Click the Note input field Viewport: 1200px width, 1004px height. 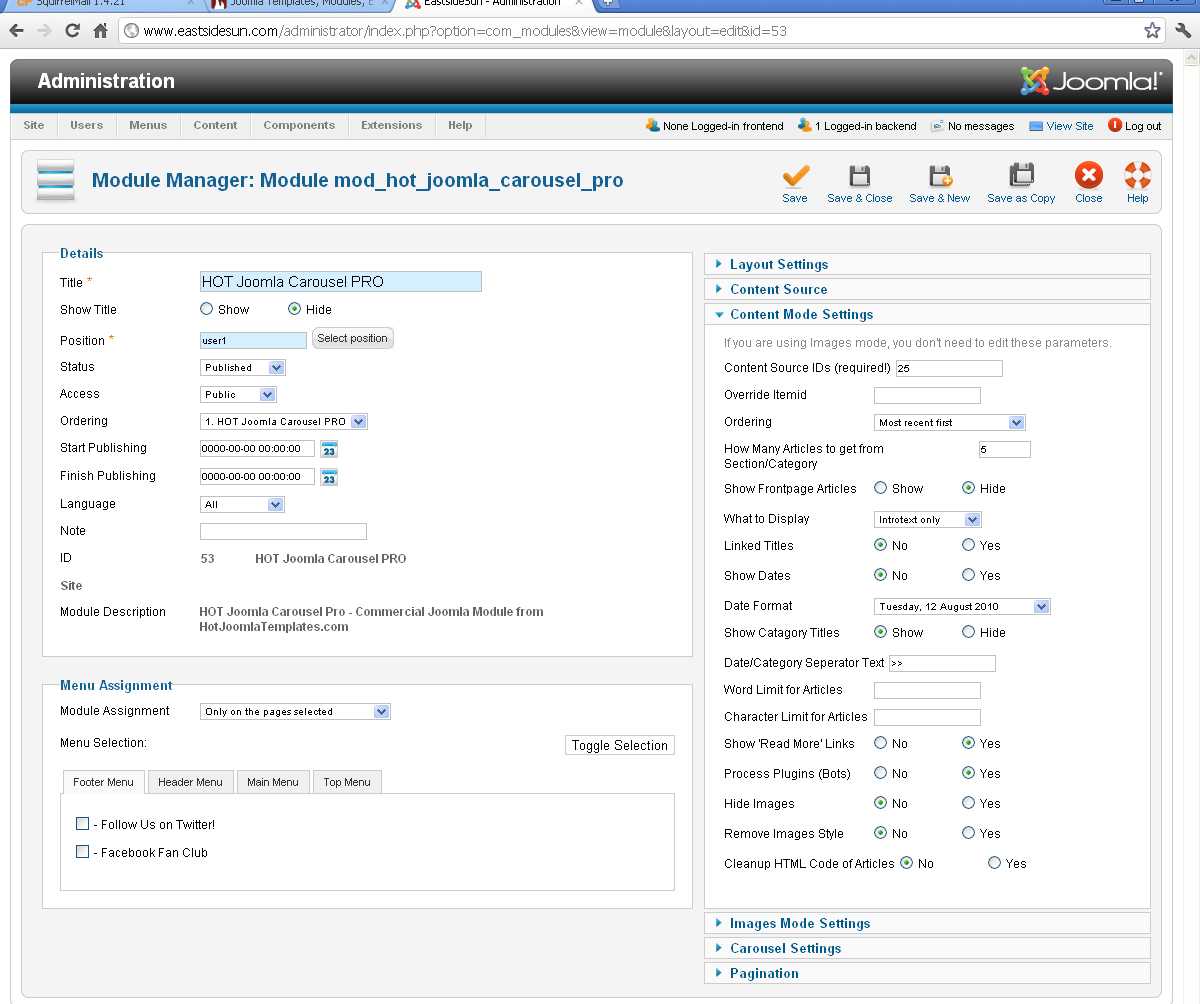point(283,531)
